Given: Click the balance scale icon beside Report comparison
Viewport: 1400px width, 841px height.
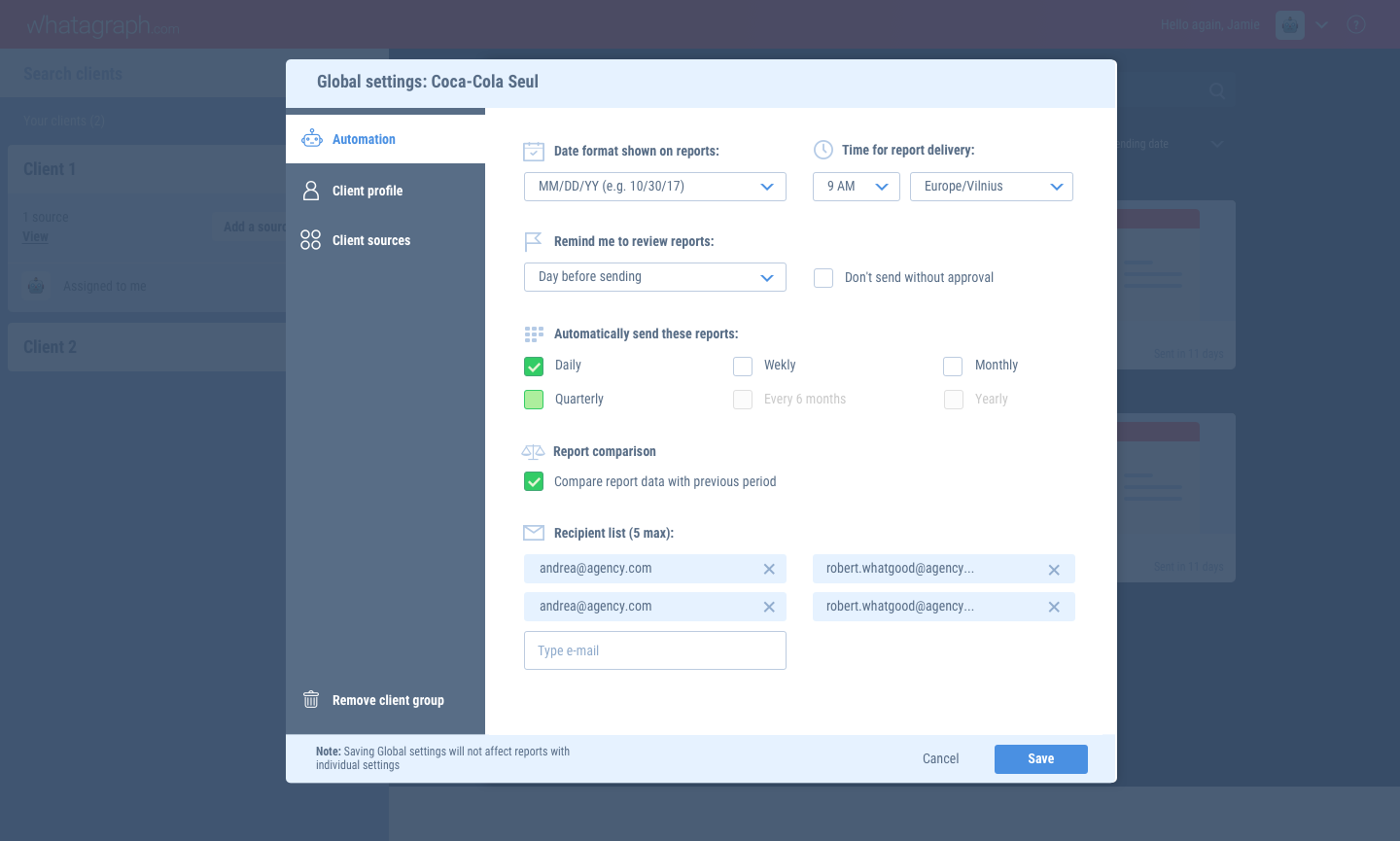Looking at the screenshot, I should pyautogui.click(x=533, y=451).
